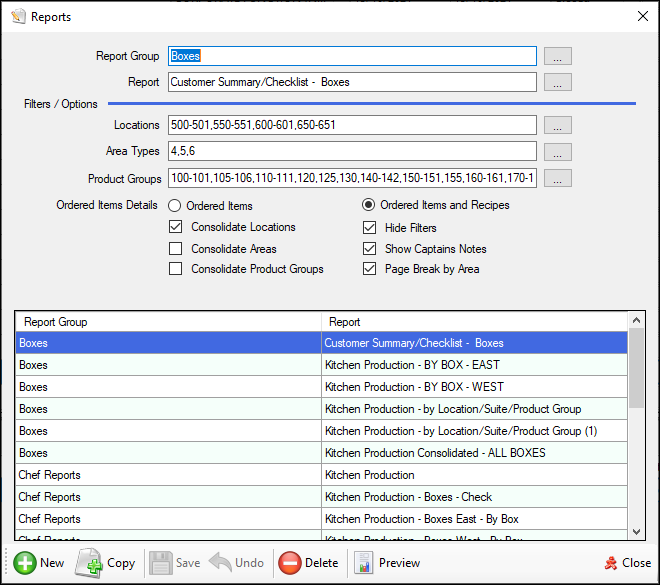Image resolution: width=660 pixels, height=585 pixels.
Task: Select the Ordered Items radio button
Action: point(175,206)
